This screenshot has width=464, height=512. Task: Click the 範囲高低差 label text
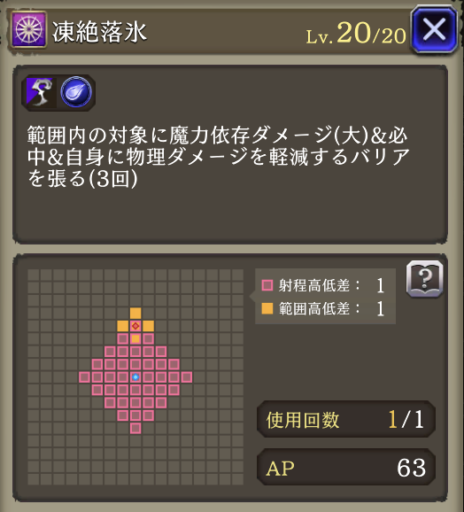coord(314,309)
